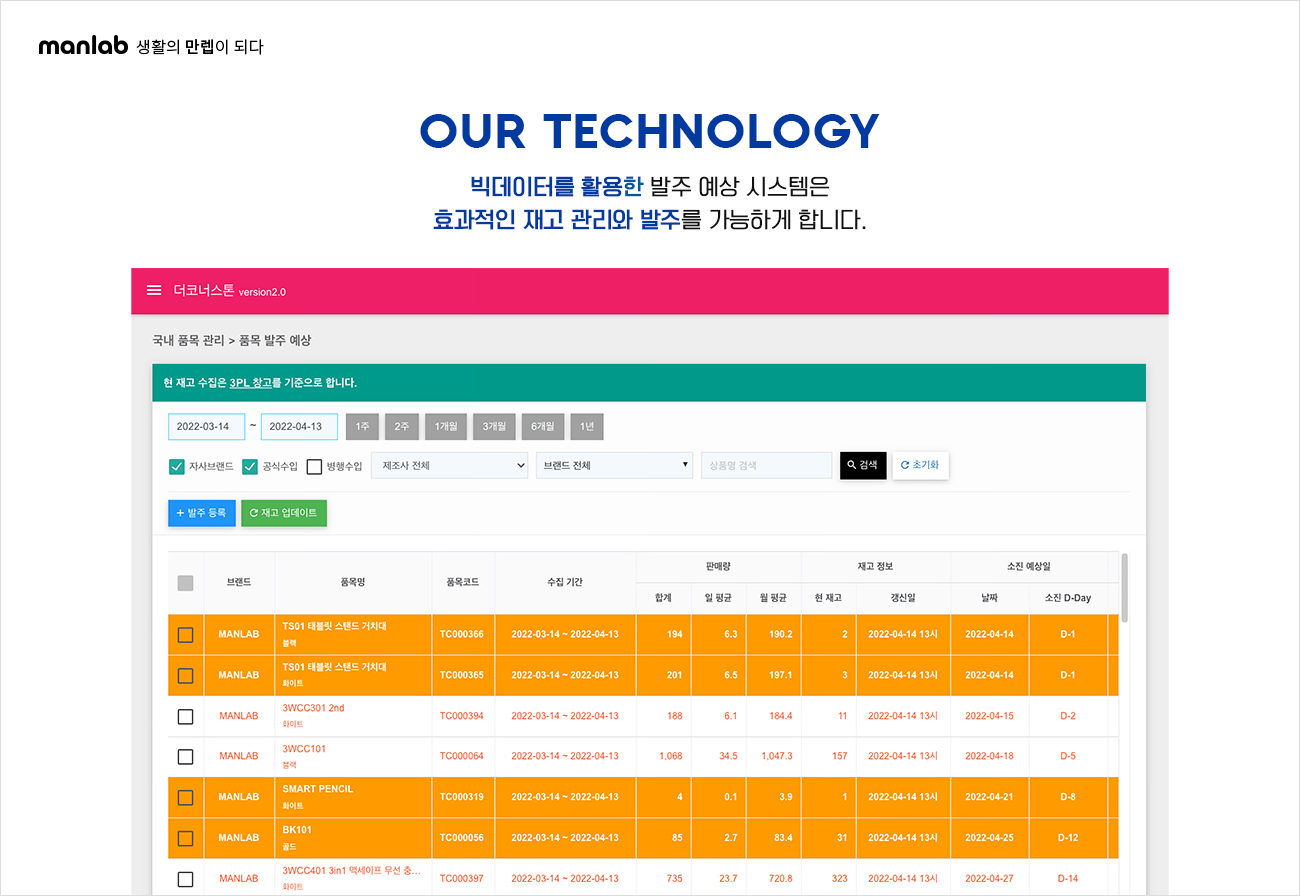
Task: Tick the select-all checkbox in table header
Action: tap(185, 583)
